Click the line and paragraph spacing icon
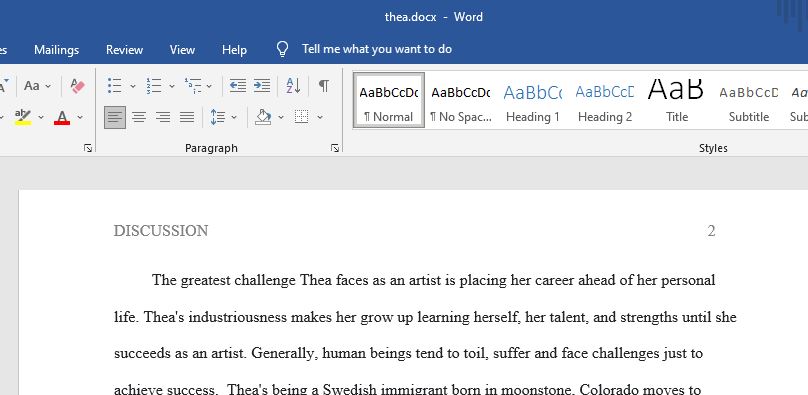 [x=218, y=117]
